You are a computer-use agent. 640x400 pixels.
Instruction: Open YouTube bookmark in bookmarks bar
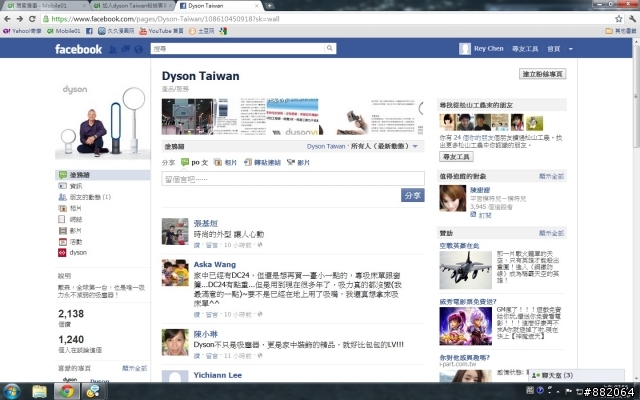(161, 31)
